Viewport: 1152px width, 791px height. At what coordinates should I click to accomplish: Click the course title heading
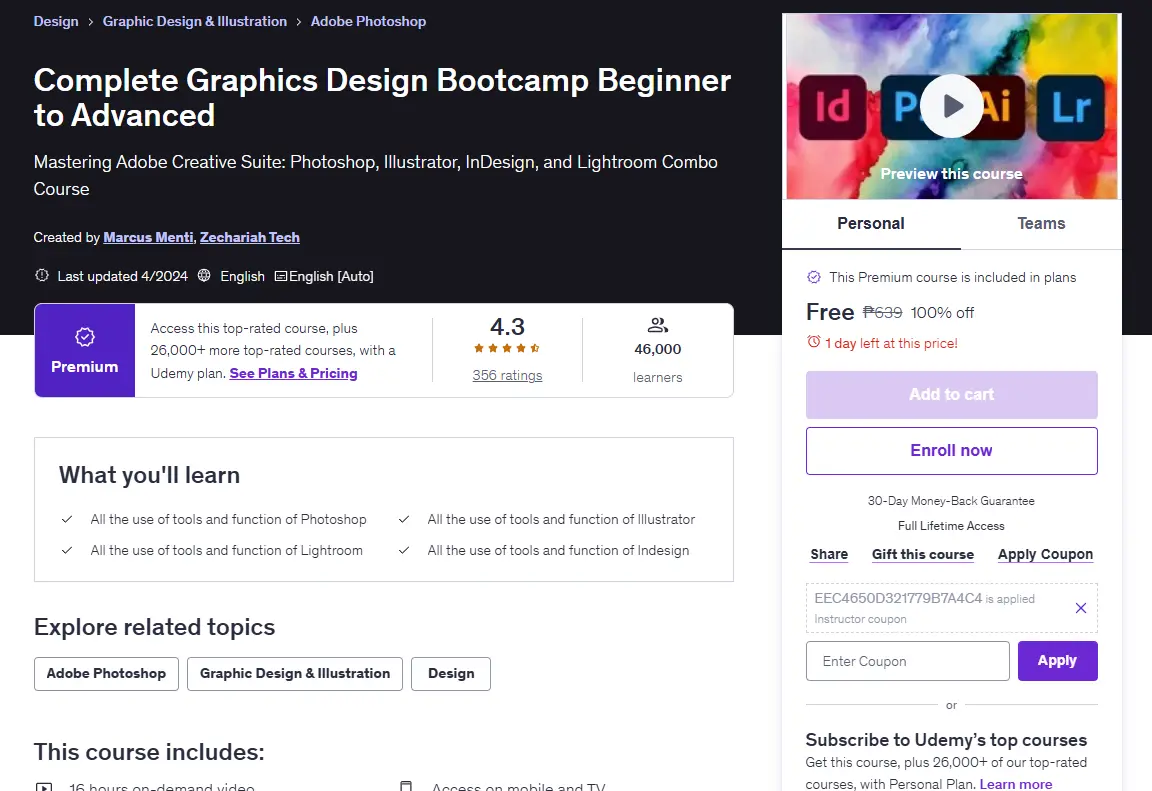click(x=382, y=98)
